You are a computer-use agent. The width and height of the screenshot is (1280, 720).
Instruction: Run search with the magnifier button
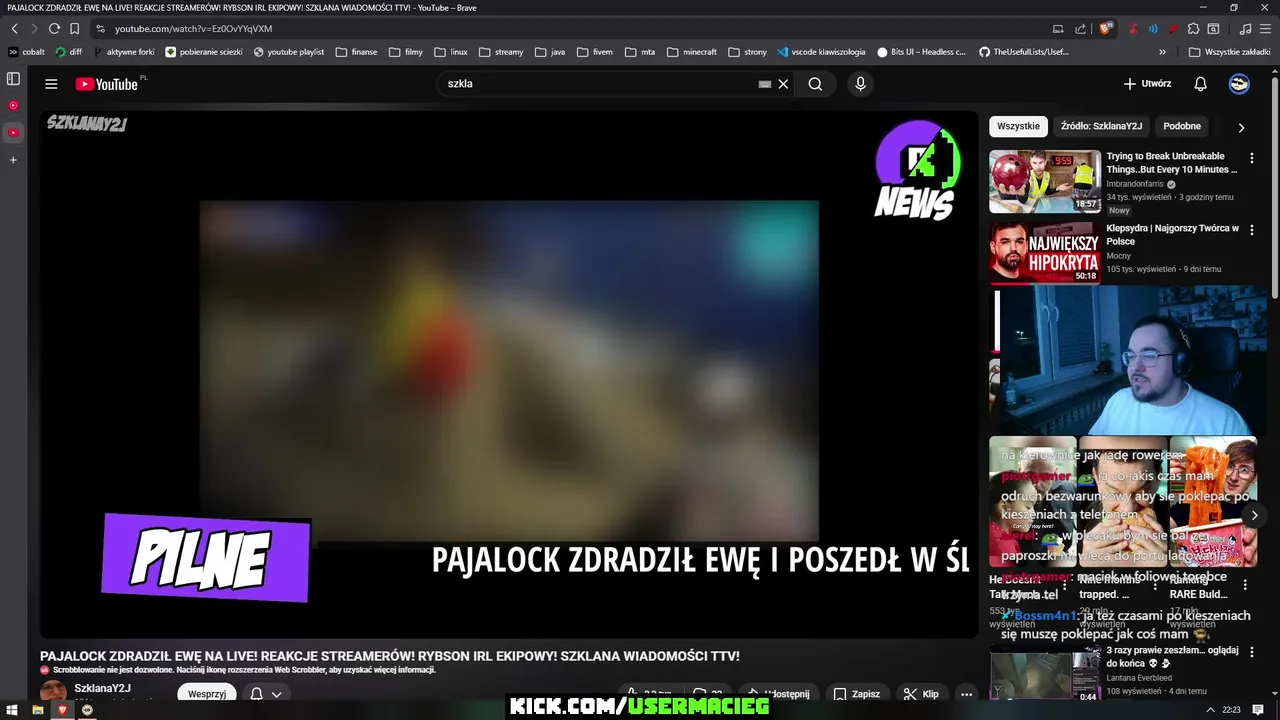(x=815, y=84)
